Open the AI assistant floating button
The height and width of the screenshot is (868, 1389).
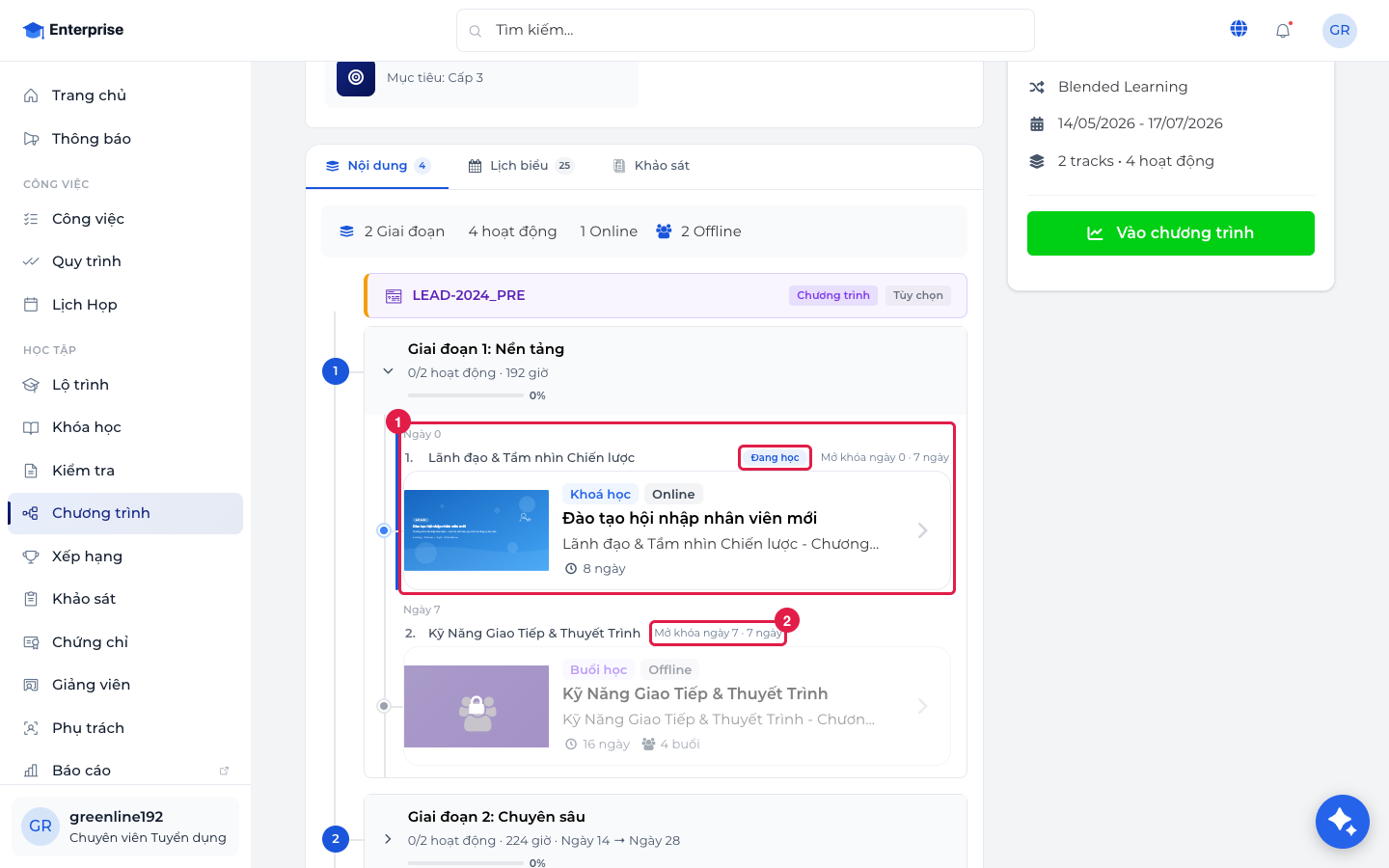tap(1342, 822)
